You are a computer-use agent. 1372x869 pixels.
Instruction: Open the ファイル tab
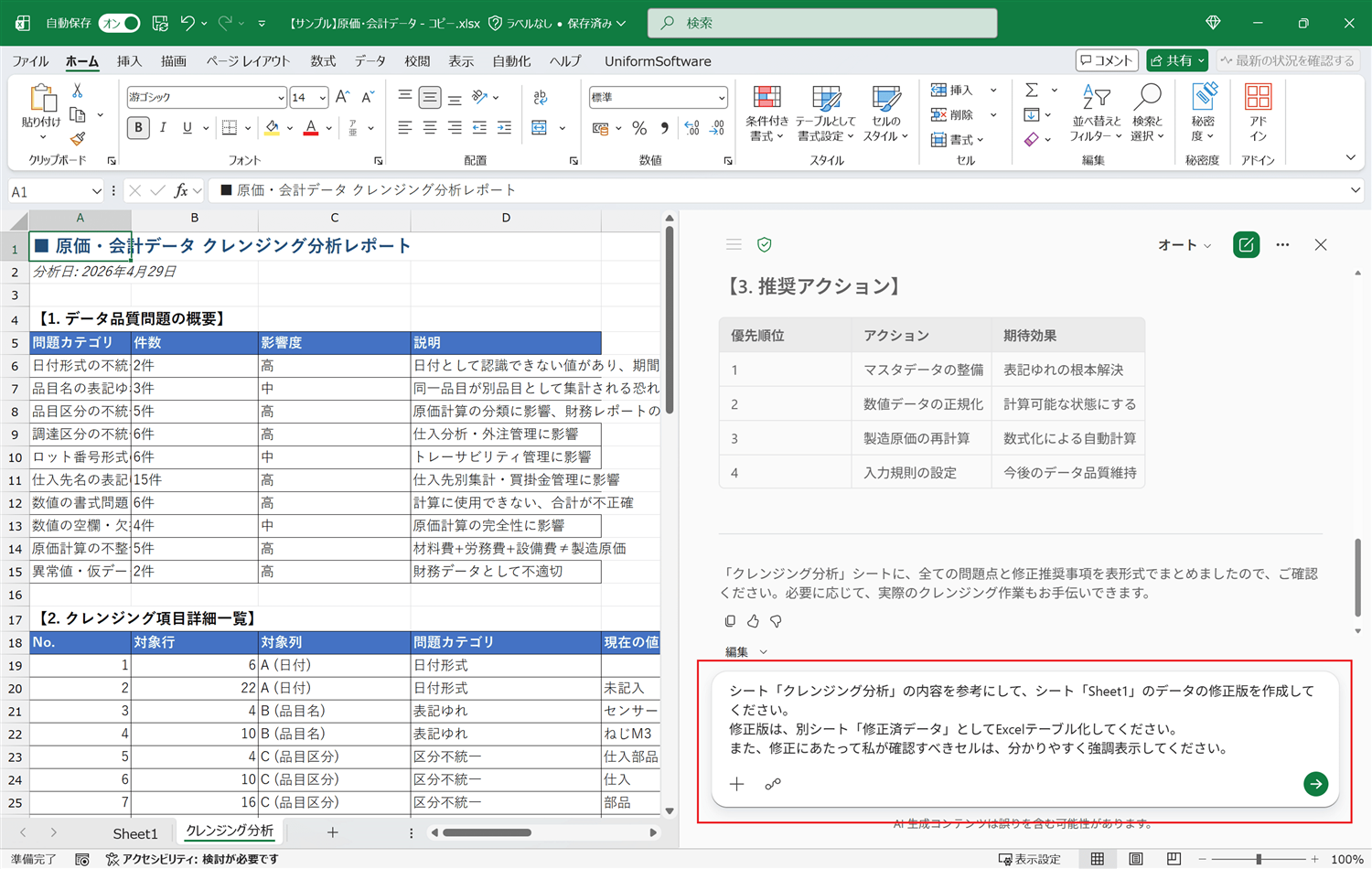30,61
